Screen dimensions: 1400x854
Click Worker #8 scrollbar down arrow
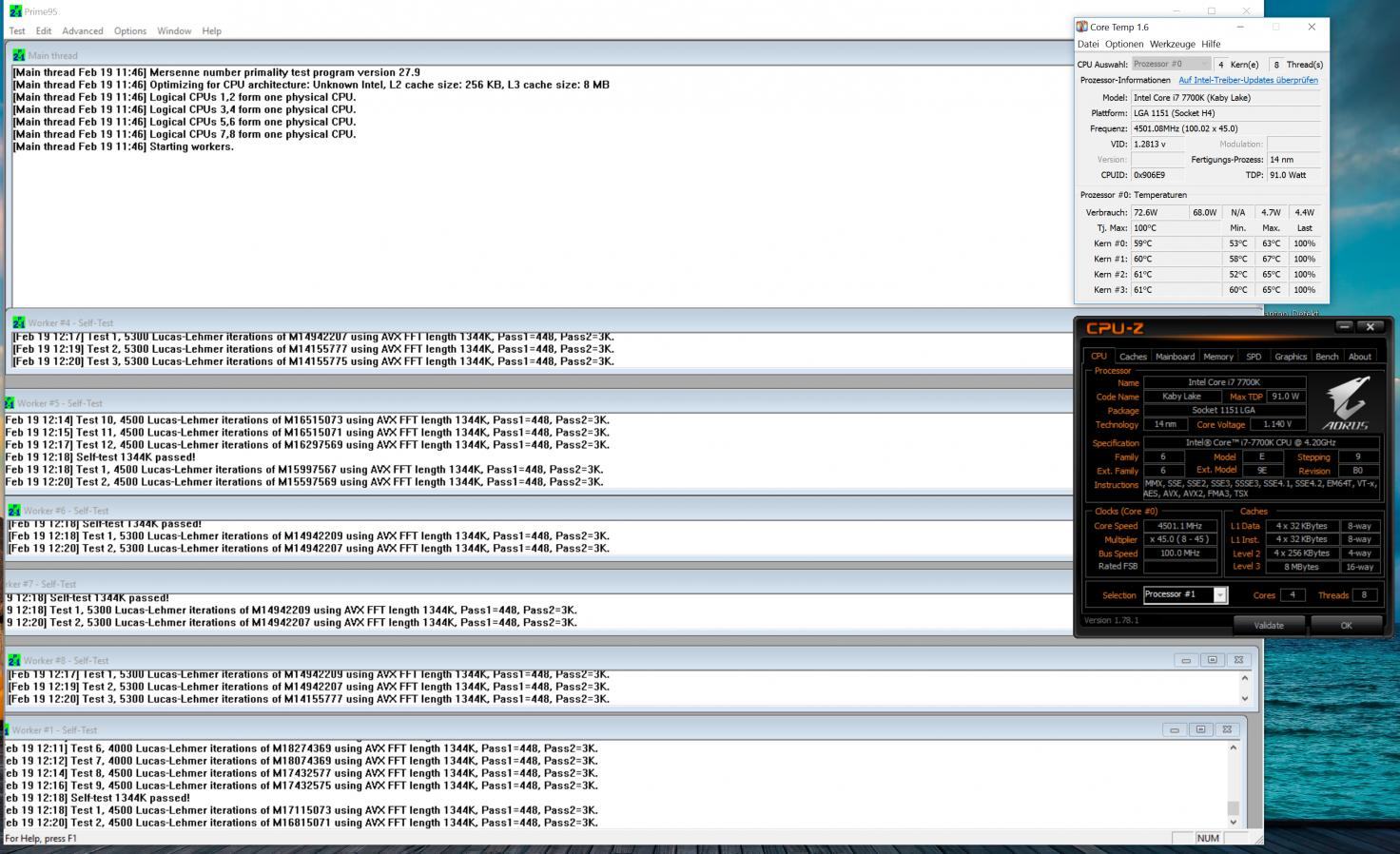click(x=1244, y=698)
